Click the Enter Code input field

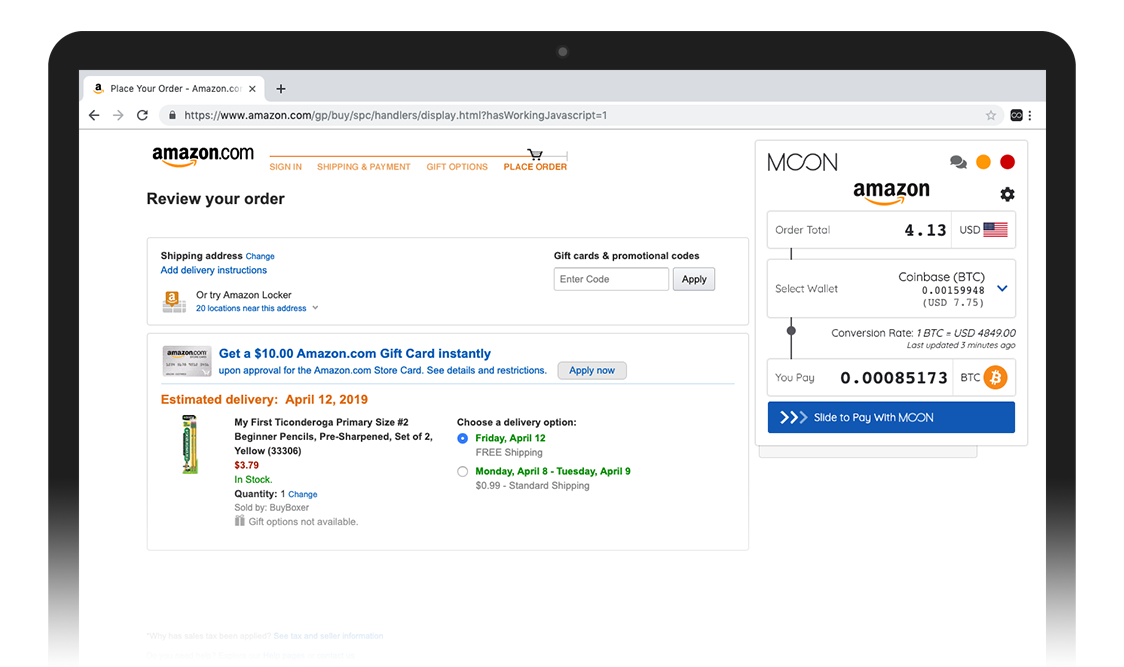(611, 279)
